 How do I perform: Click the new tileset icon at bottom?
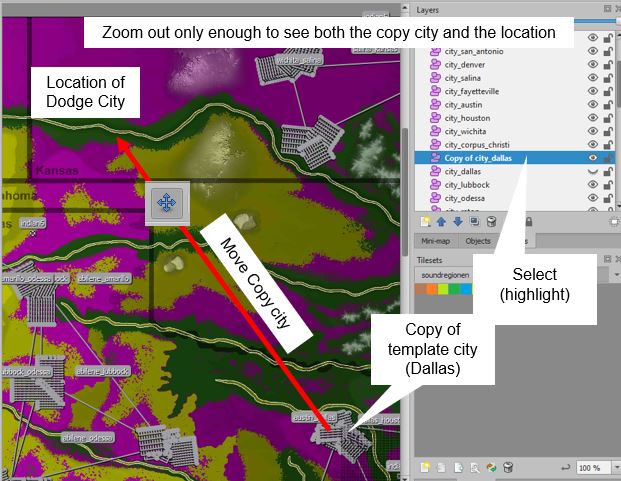pyautogui.click(x=425, y=467)
